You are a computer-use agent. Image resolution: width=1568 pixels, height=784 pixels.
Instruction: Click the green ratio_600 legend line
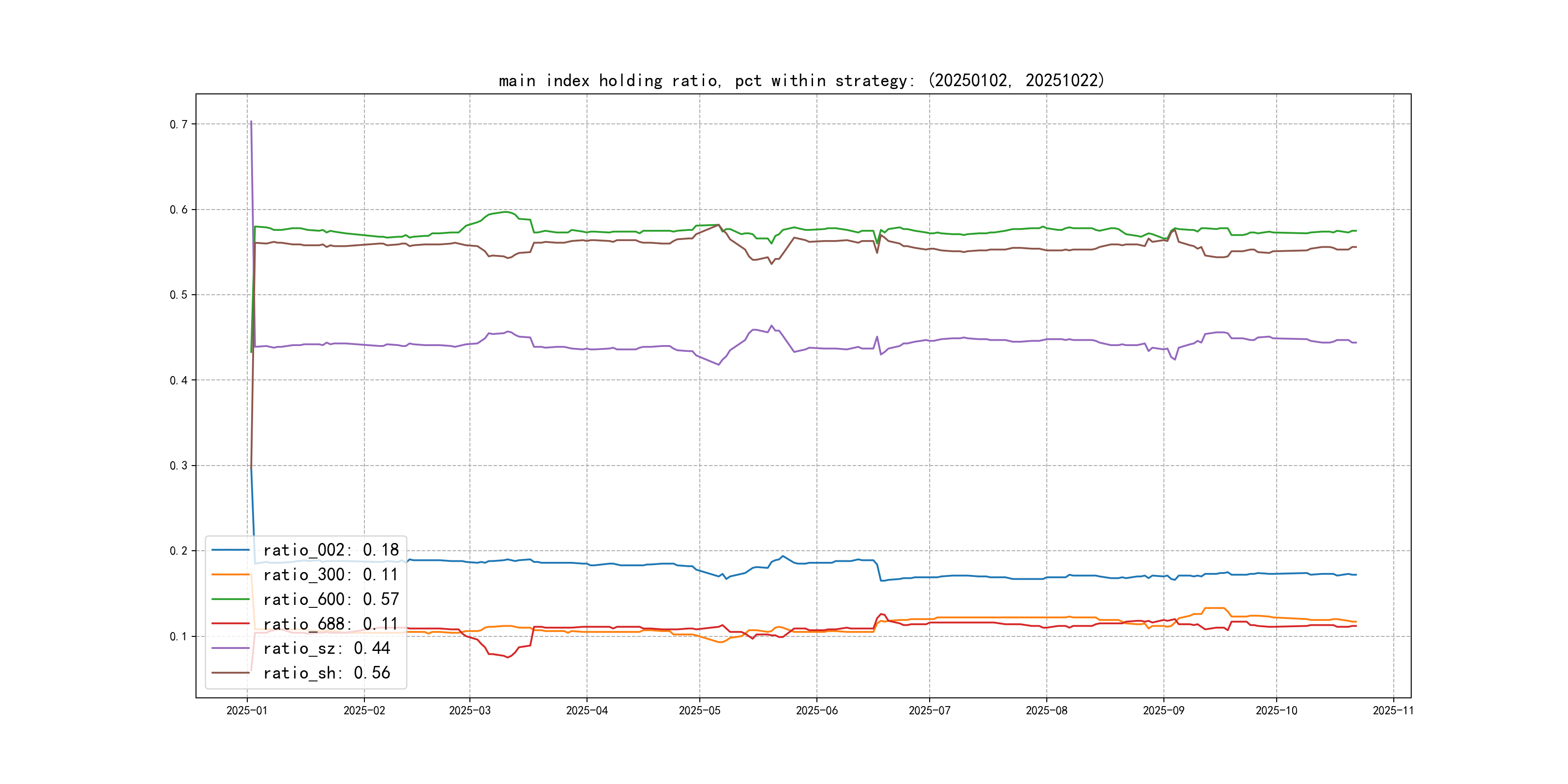click(230, 599)
